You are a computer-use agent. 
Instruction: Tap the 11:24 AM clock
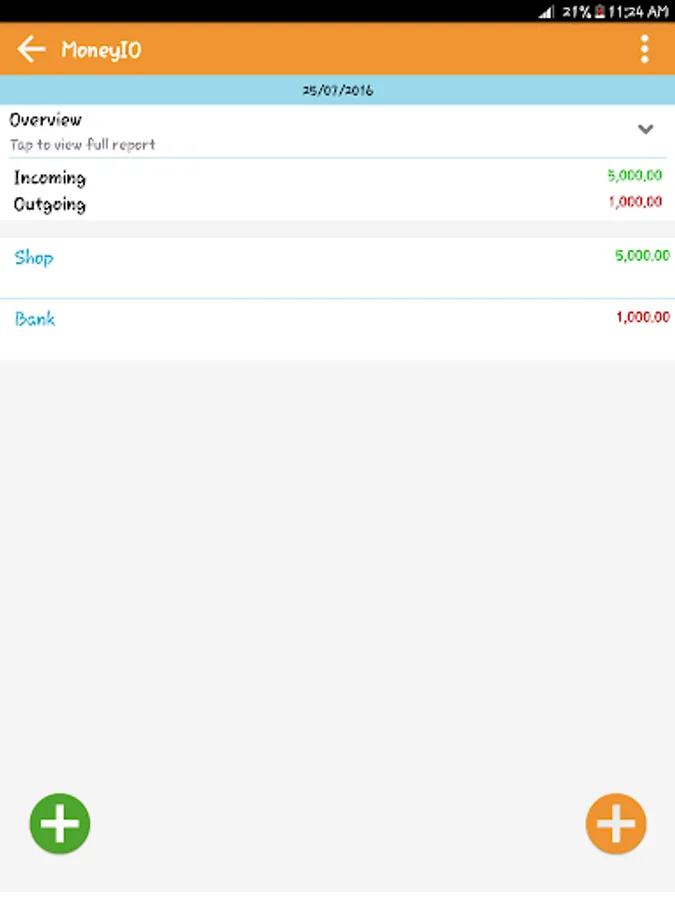point(638,12)
